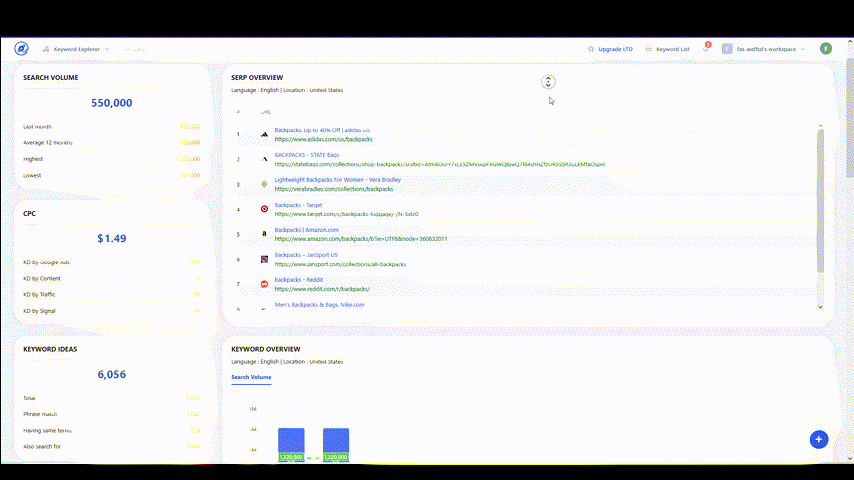Image resolution: width=854 pixels, height=480 pixels.
Task: Open the adidas Backpacks result link
Action: (x=322, y=130)
